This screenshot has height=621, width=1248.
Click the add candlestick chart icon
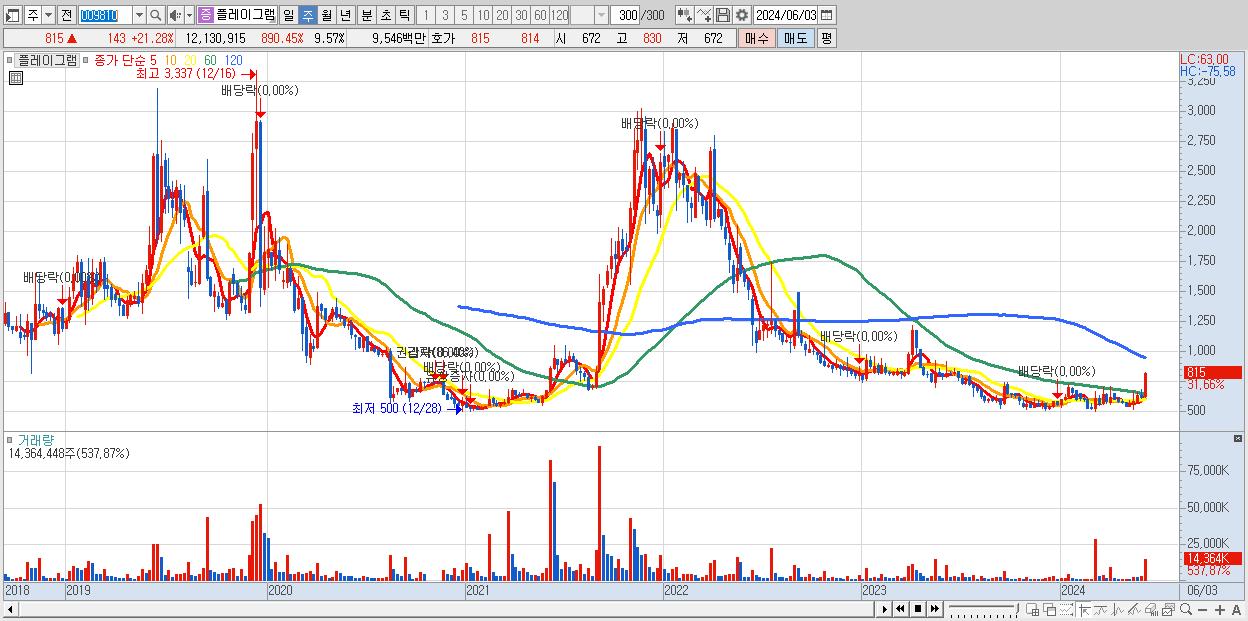[684, 15]
